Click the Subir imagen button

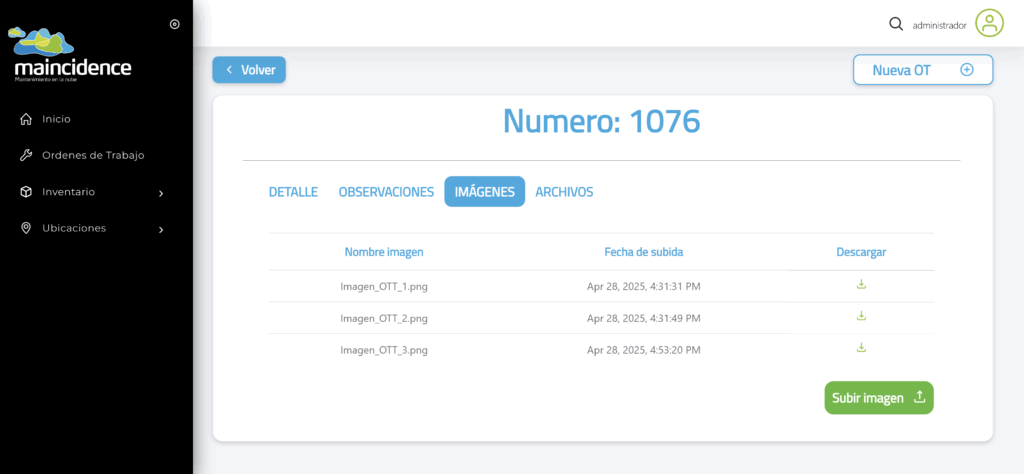point(878,398)
